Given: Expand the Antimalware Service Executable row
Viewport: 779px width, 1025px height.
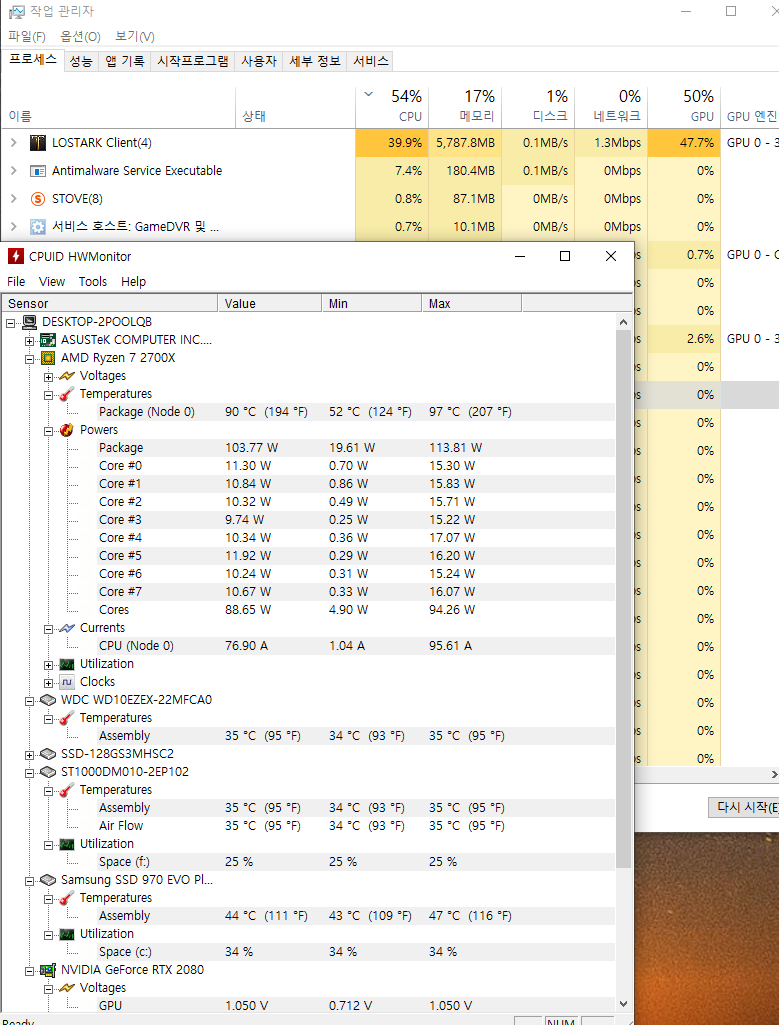Looking at the screenshot, I should pyautogui.click(x=14, y=171).
